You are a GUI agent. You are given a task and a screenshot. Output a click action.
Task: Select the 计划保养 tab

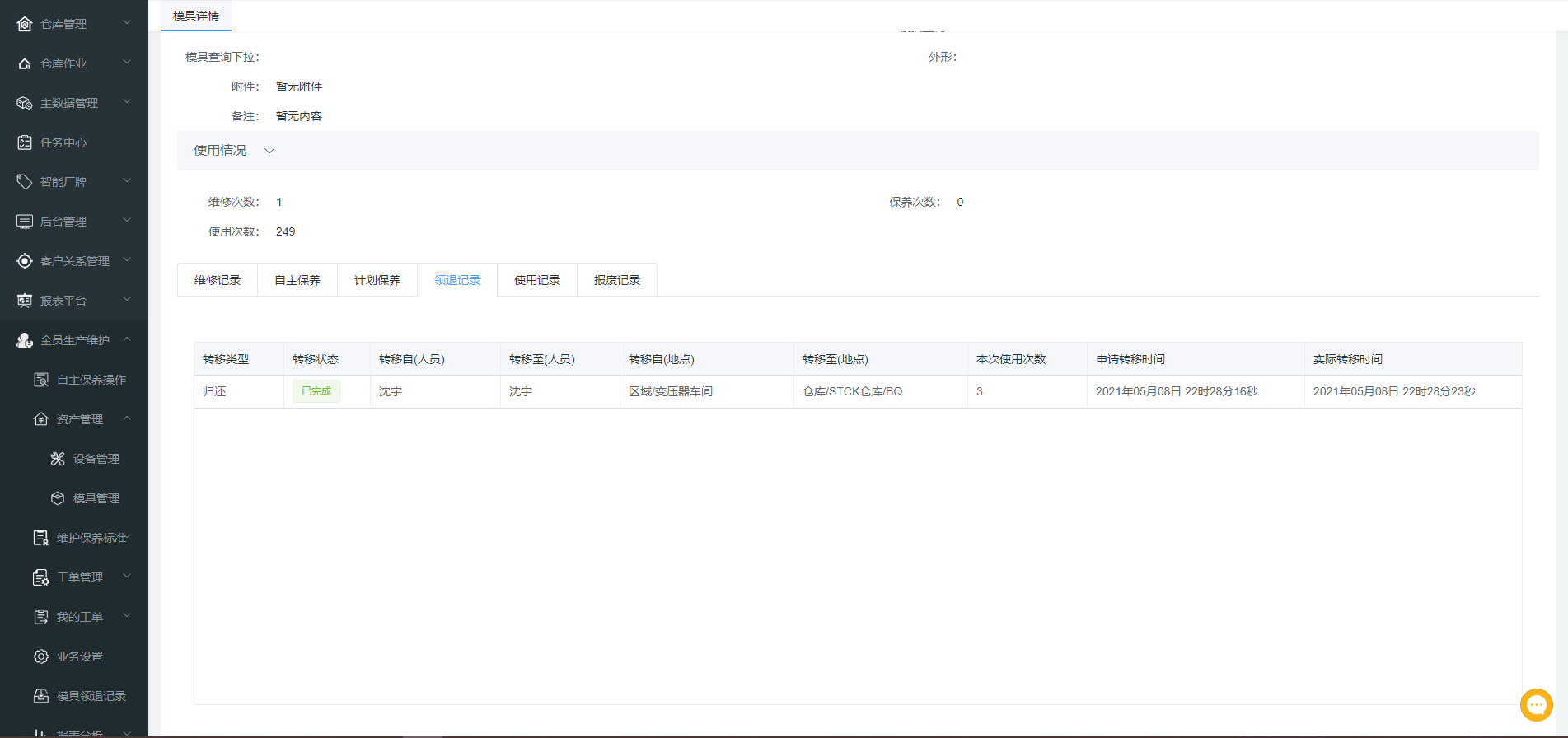[x=377, y=280]
